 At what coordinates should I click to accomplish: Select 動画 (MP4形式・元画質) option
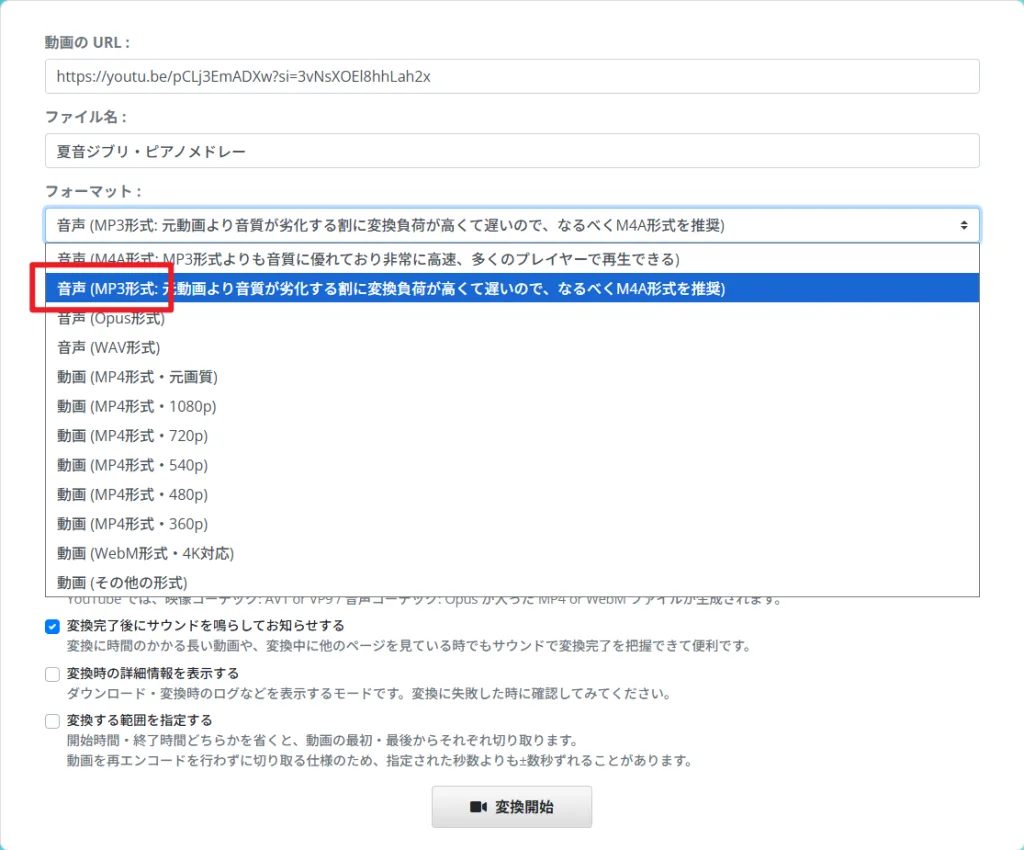coord(512,377)
